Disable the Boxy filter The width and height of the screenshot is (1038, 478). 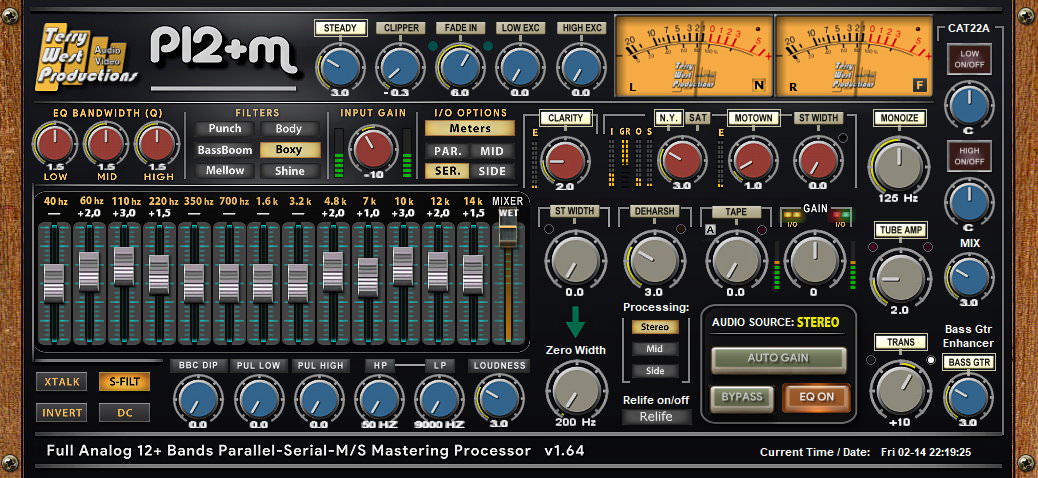tap(289, 150)
